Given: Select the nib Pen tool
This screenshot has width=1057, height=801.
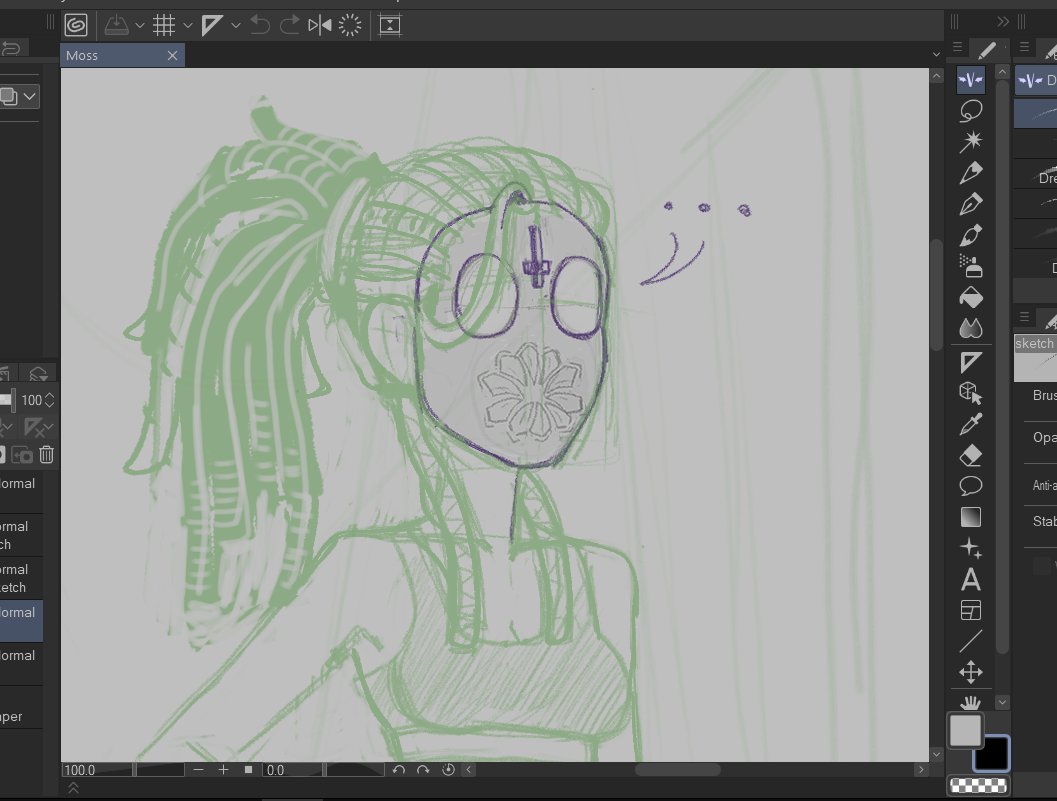Looking at the screenshot, I should click(x=971, y=204).
